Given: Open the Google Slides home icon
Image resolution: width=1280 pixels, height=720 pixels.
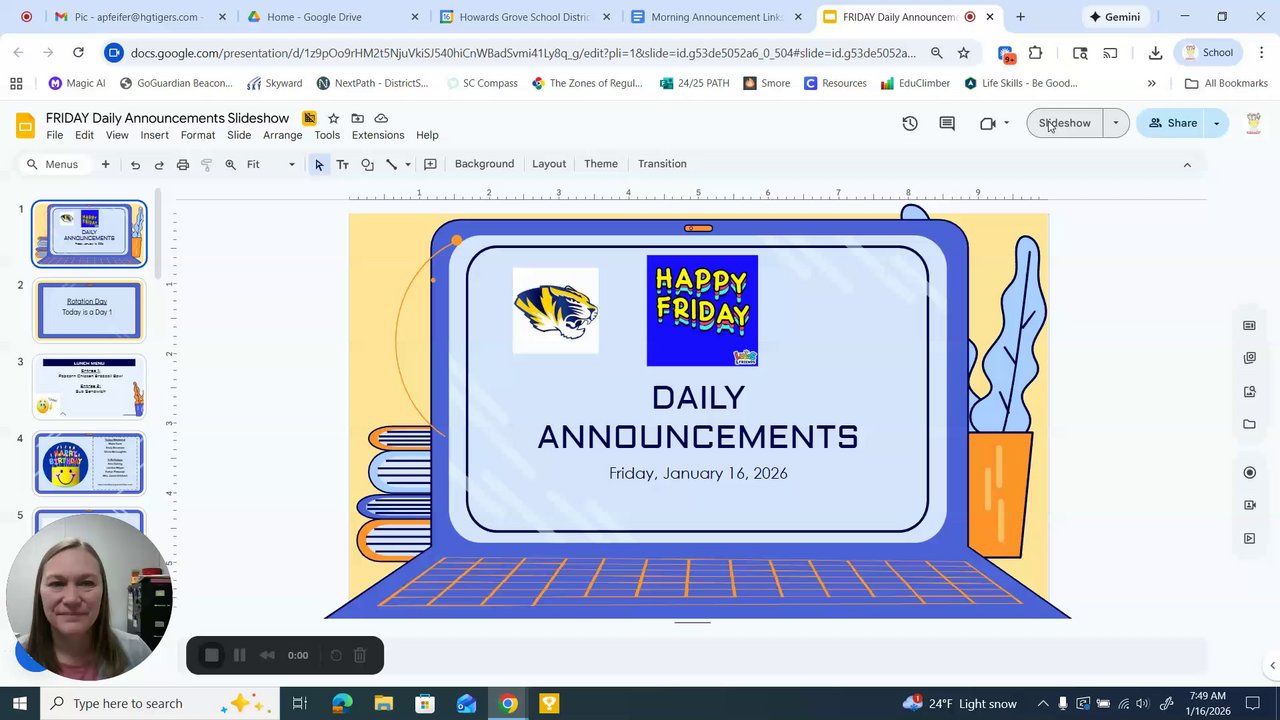Looking at the screenshot, I should point(26,125).
